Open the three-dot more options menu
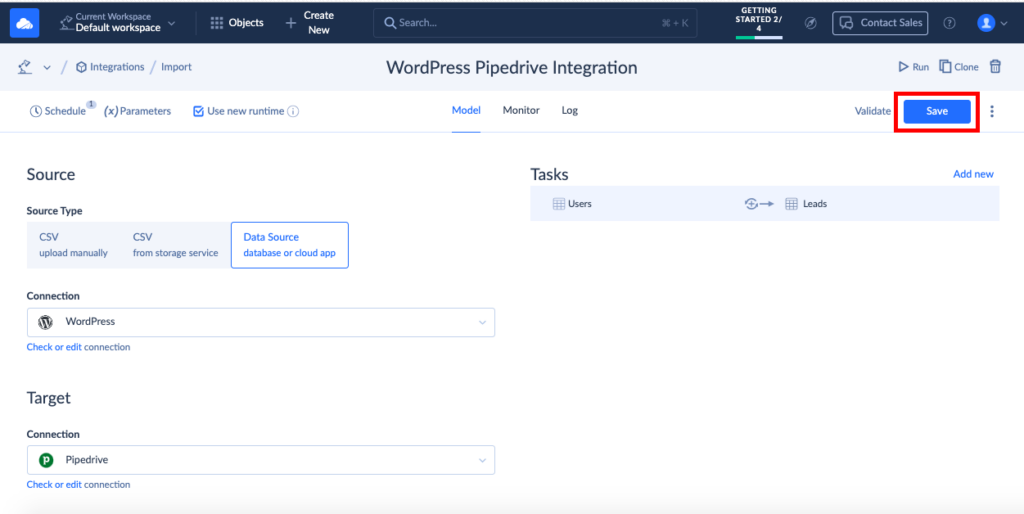The height and width of the screenshot is (514, 1024). coord(992,111)
